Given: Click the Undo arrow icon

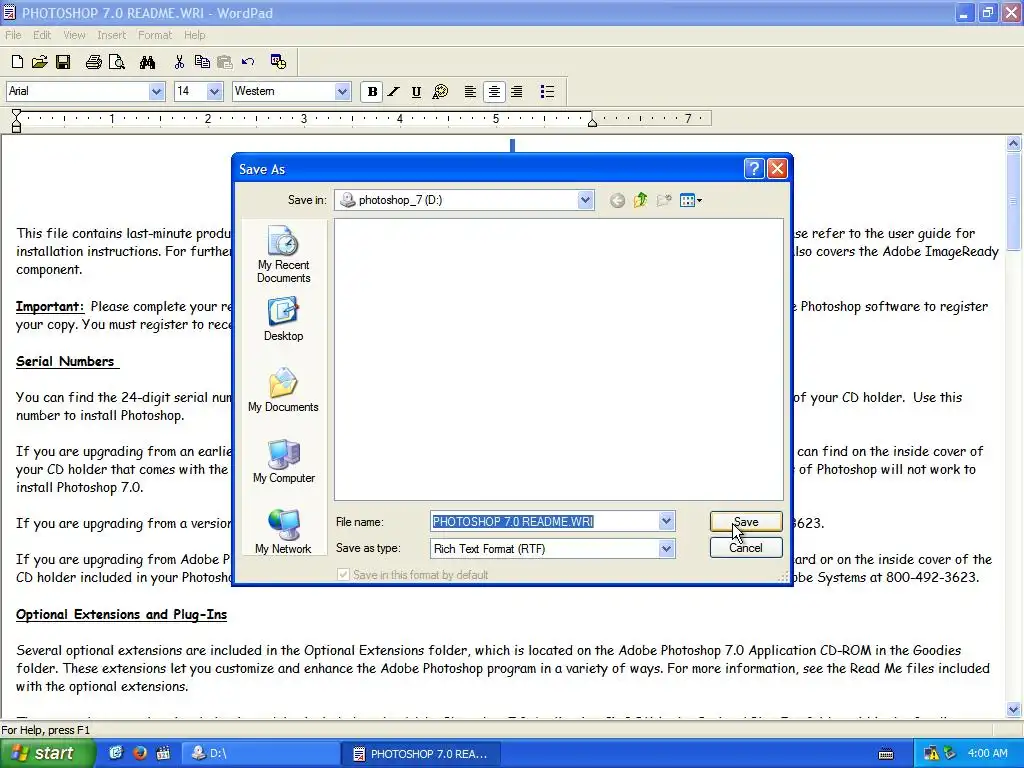Looking at the screenshot, I should (x=248, y=62).
